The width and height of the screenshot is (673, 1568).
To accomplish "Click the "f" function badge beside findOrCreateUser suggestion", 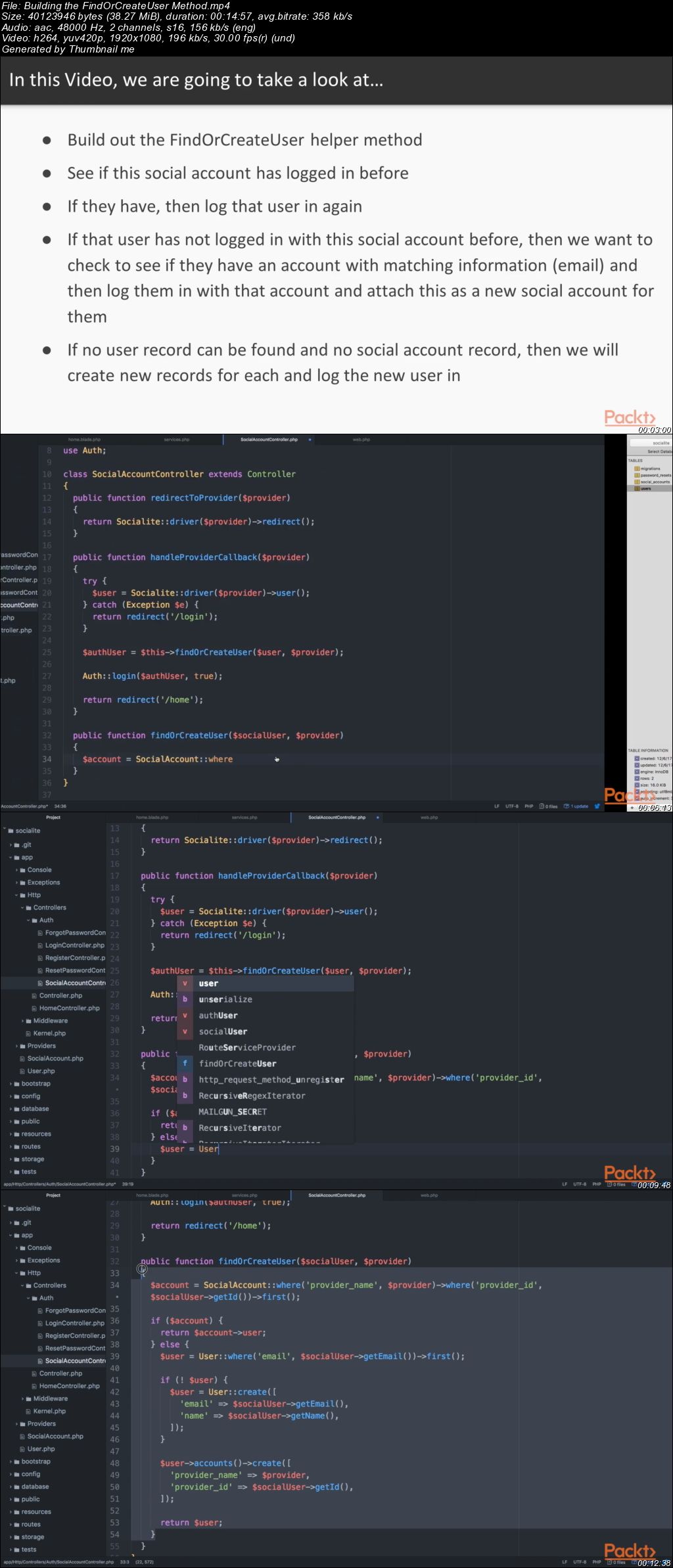I will [x=185, y=1063].
